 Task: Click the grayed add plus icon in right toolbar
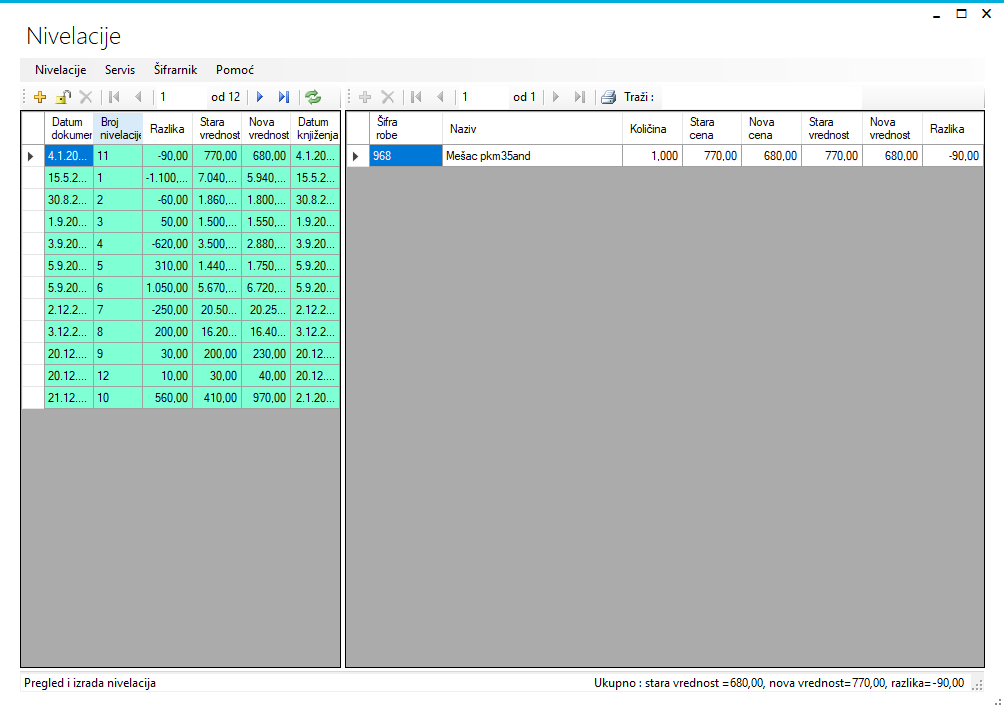pyautogui.click(x=365, y=97)
